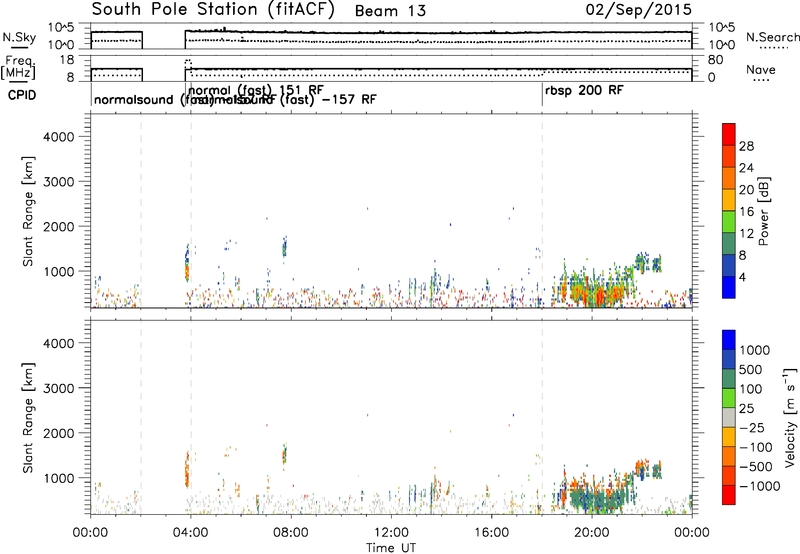The image size is (800, 554).
Task: Click the "-25" tick on the Velocity colorbar
Action: coord(752,428)
